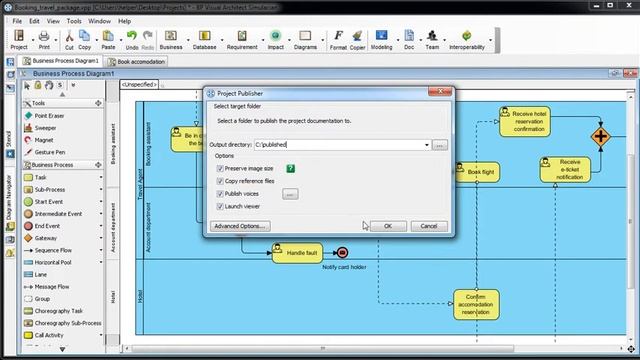Click Cancel in Project Publisher dialog
Viewport: 640px width, 360px height.
tap(429, 226)
